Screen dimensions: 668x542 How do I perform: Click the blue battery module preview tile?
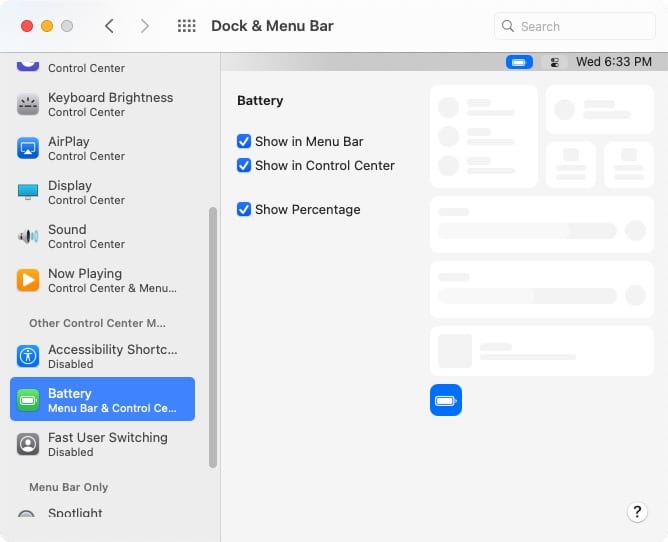(446, 400)
